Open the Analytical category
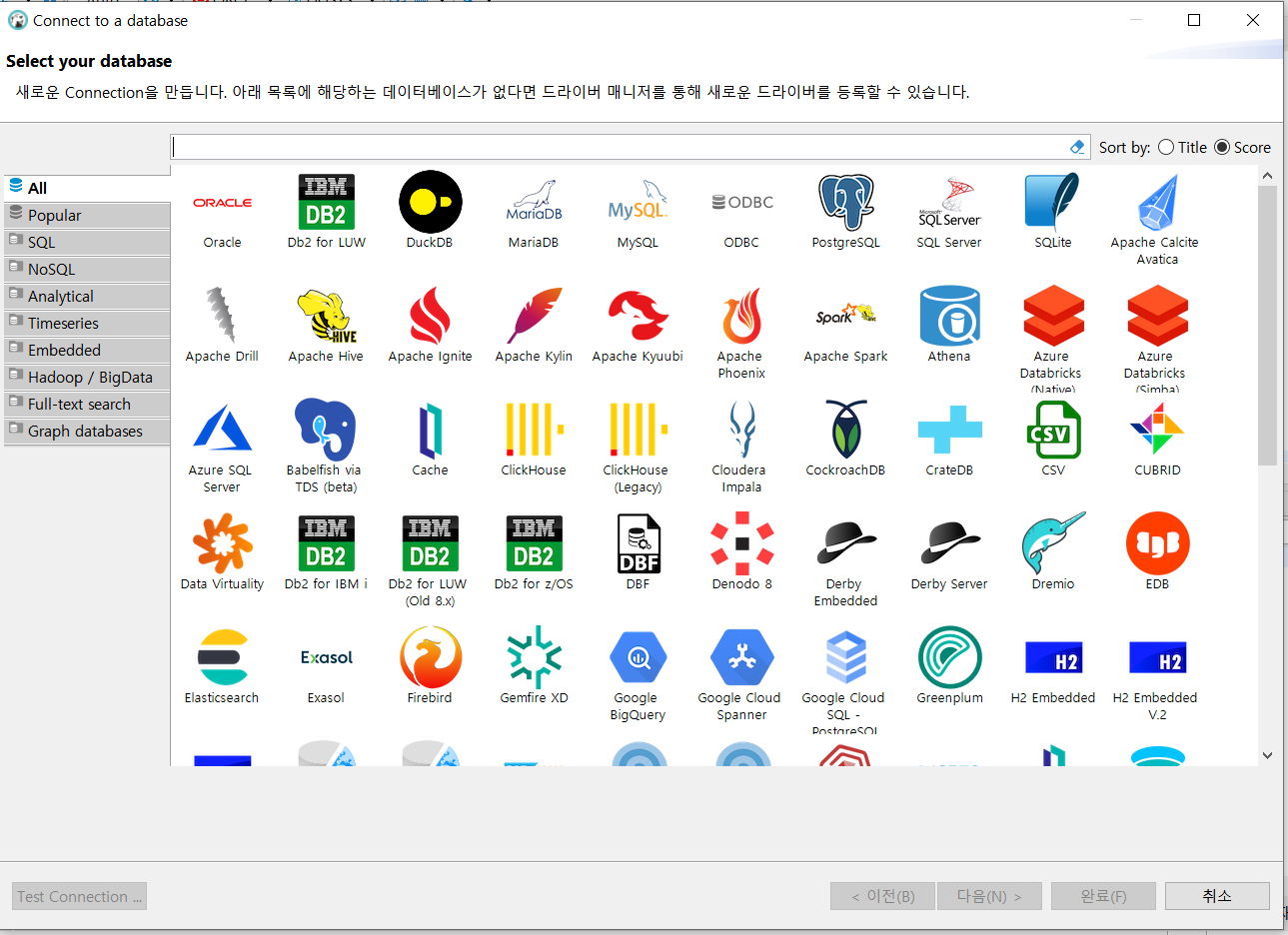 click(x=87, y=296)
